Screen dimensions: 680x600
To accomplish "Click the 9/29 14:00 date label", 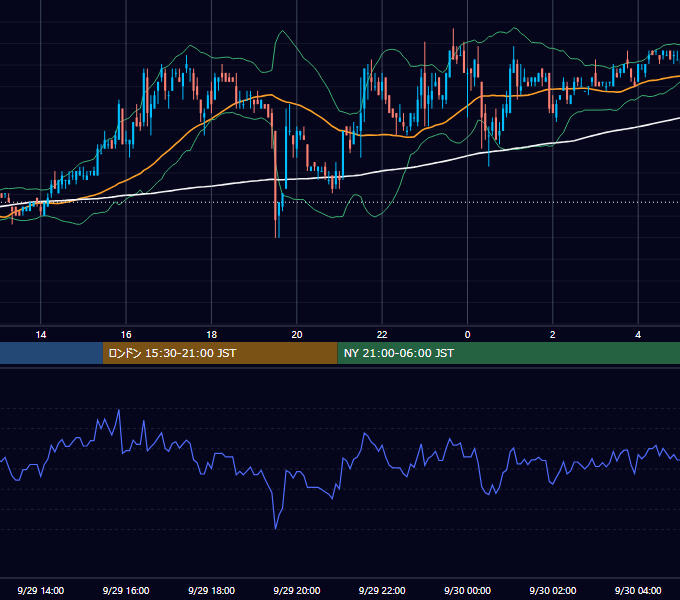I will click(41, 590).
